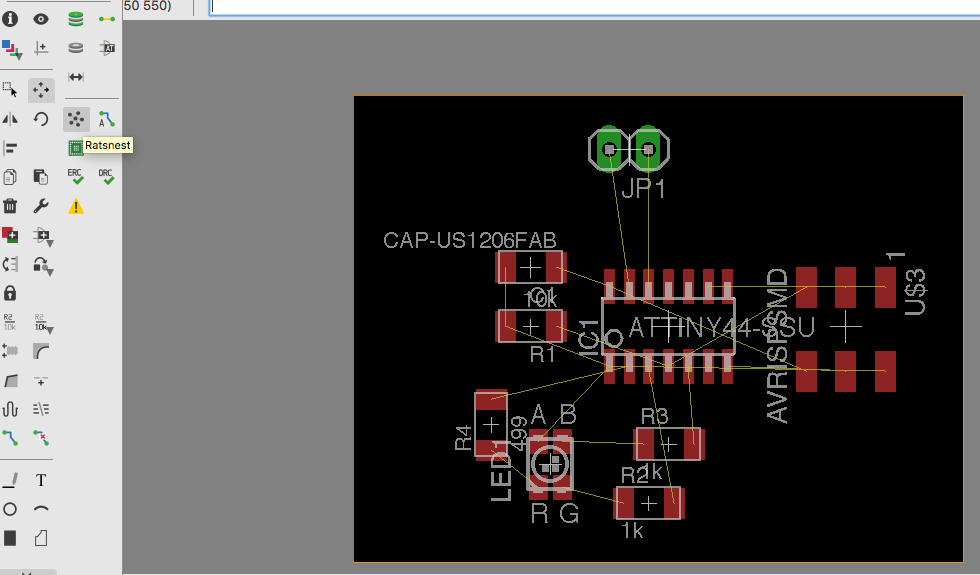Select the Split tool
The height and width of the screenshot is (575, 980).
11,381
